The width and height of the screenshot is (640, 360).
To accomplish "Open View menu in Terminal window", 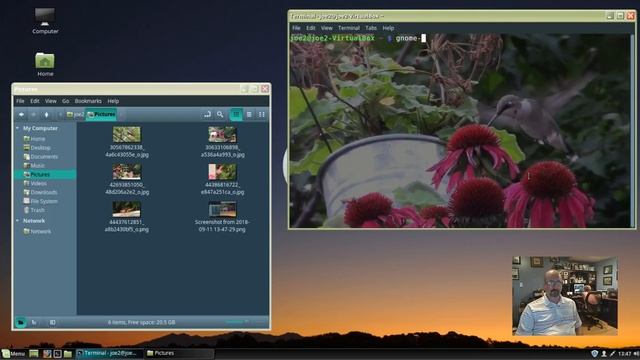I will click(327, 28).
